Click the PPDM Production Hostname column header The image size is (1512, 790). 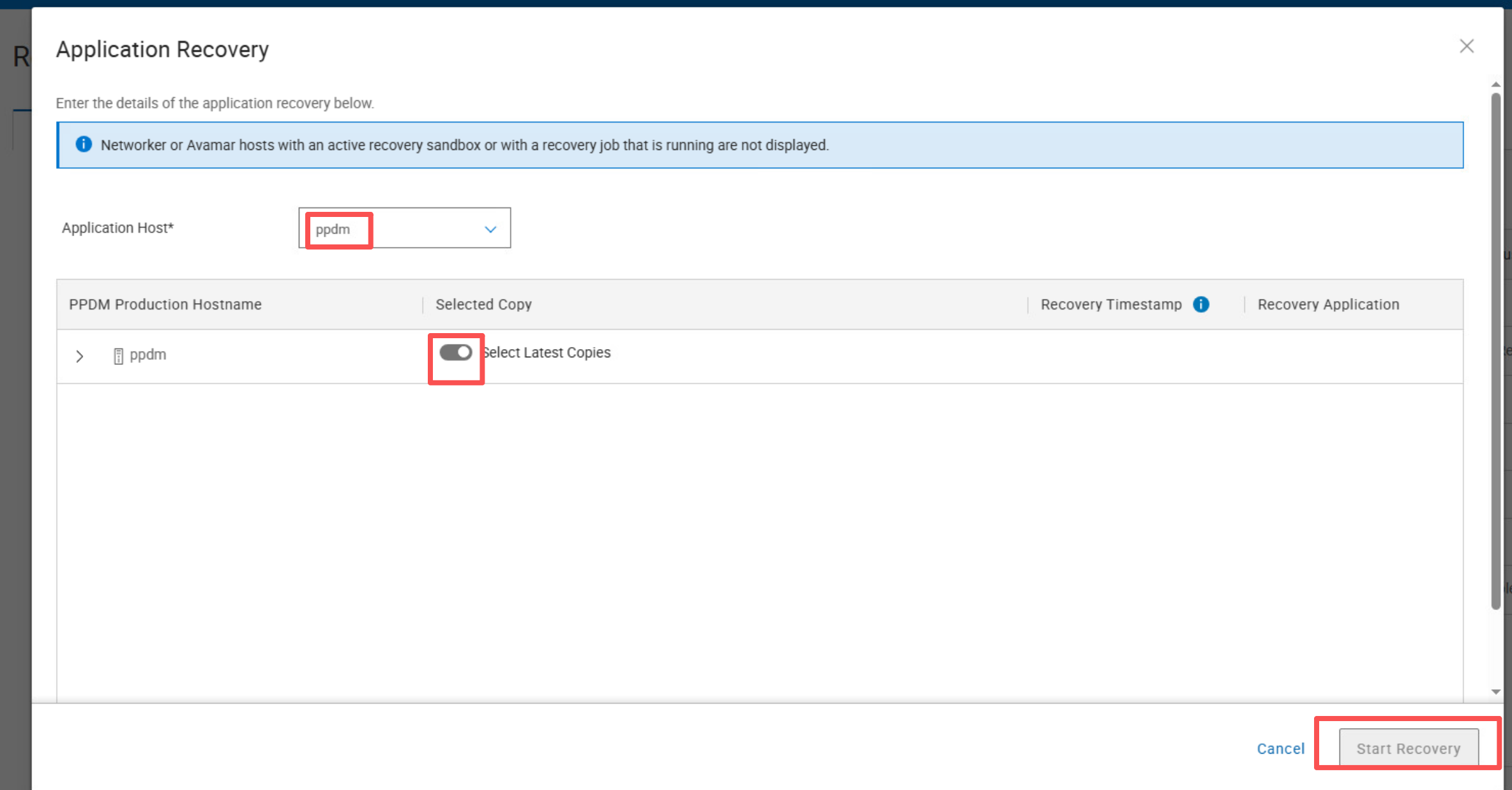(165, 304)
